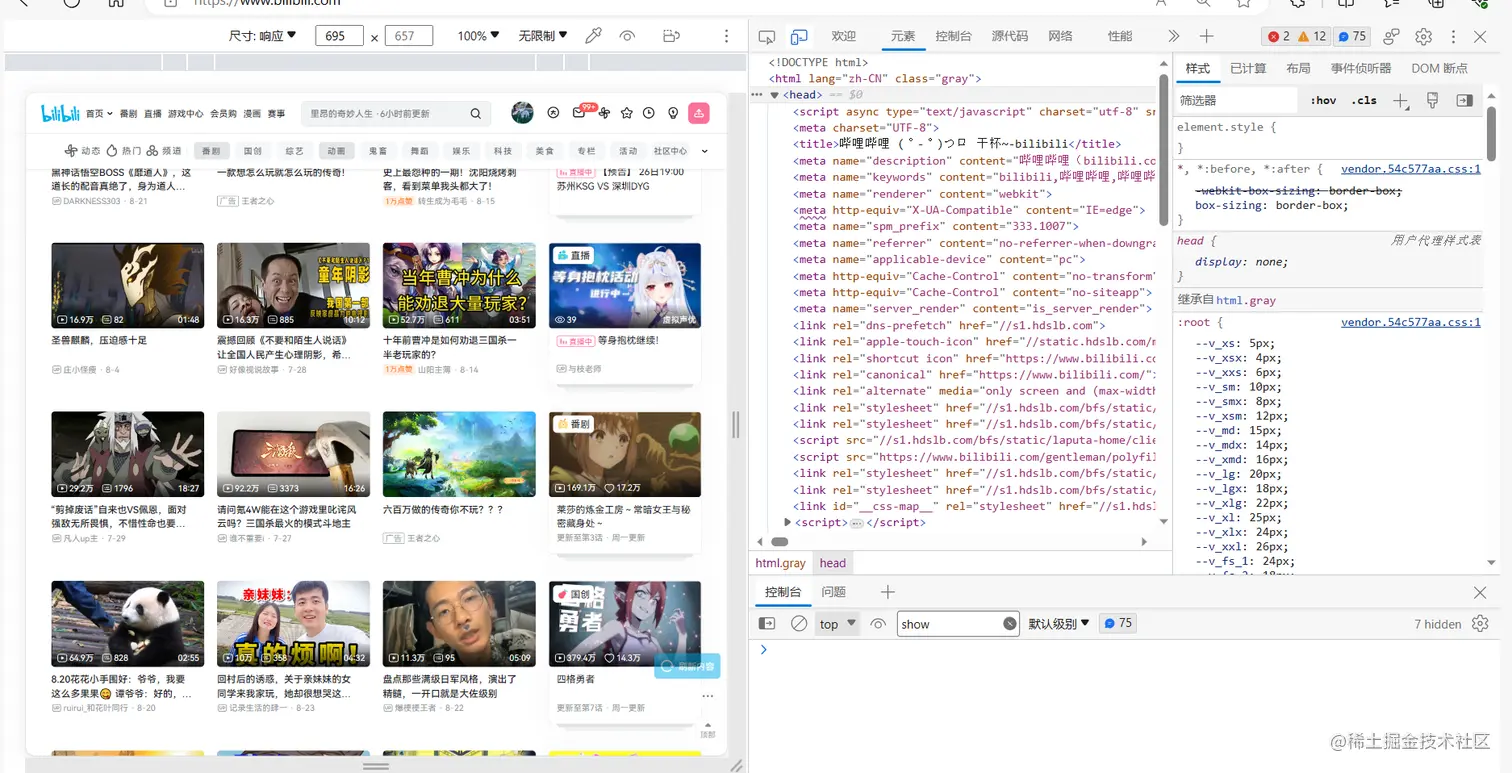Collapse the head element node triangle

[x=774, y=95]
